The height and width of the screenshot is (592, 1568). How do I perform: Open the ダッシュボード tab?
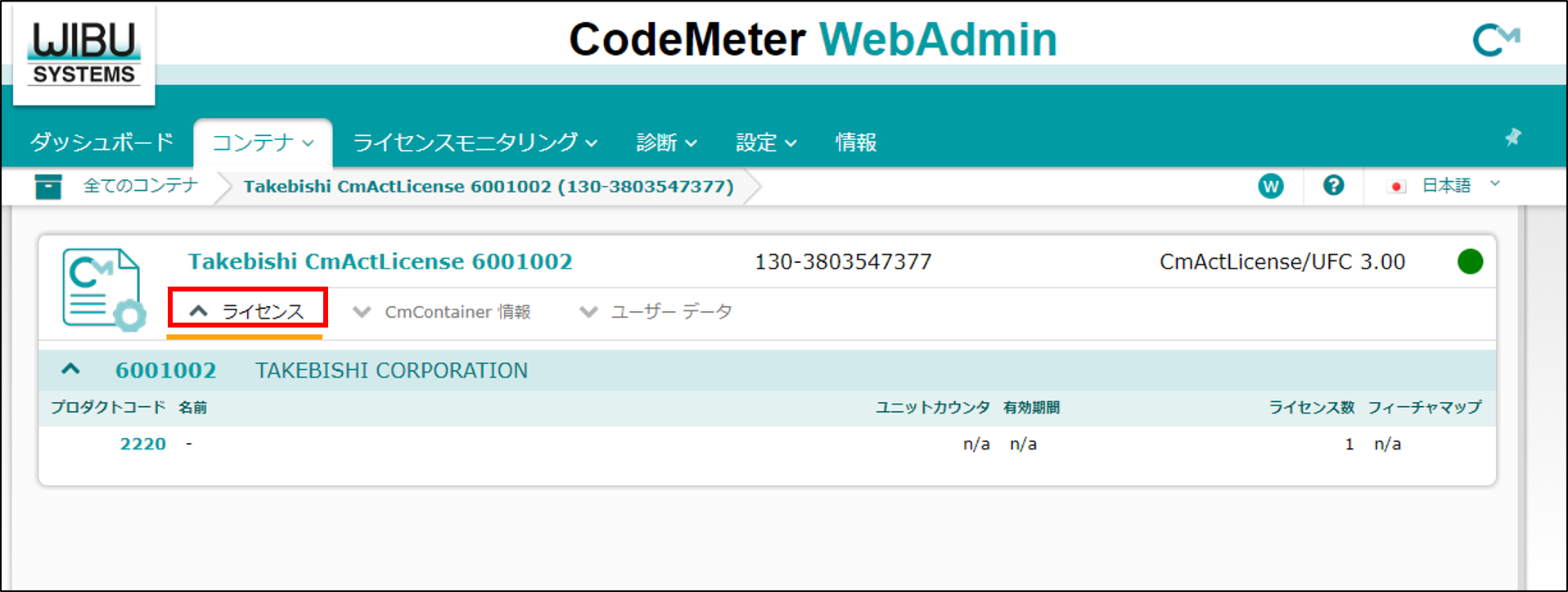pos(102,142)
